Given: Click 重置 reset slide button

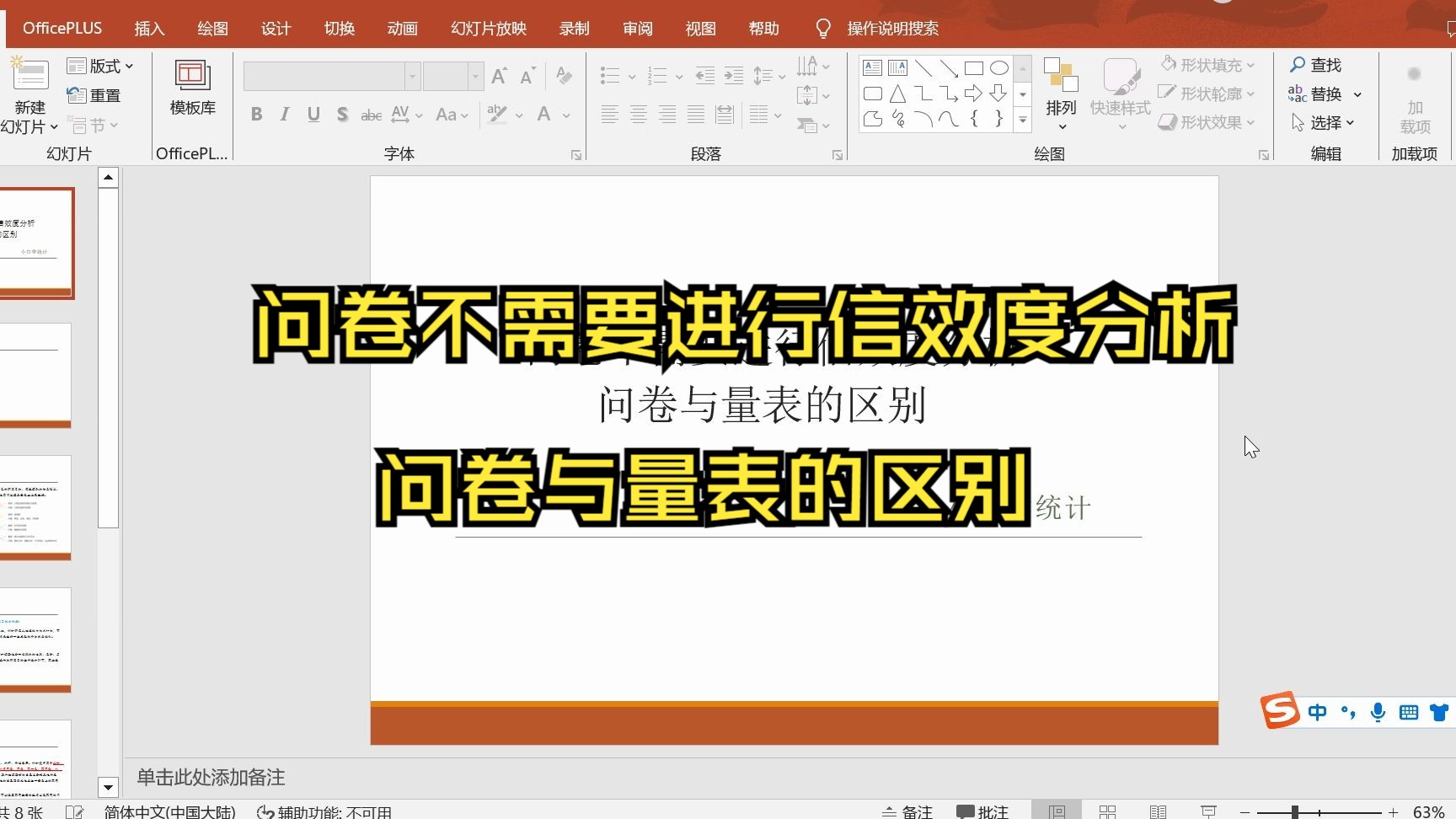Looking at the screenshot, I should [94, 95].
